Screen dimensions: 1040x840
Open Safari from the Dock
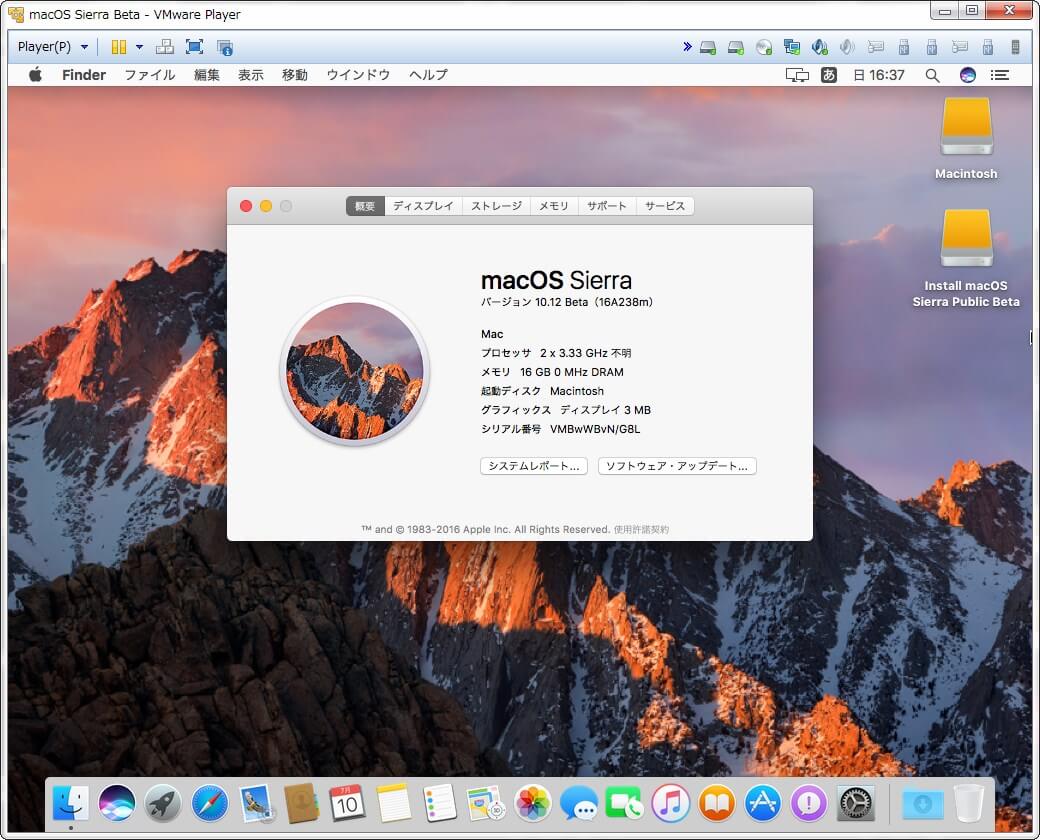coord(208,803)
